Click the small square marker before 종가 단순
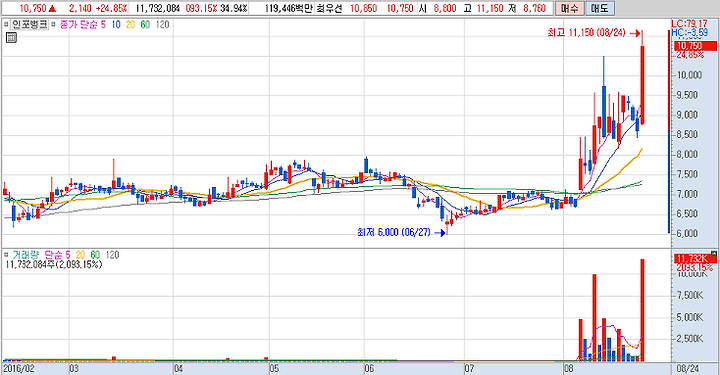The image size is (720, 375). point(54,24)
